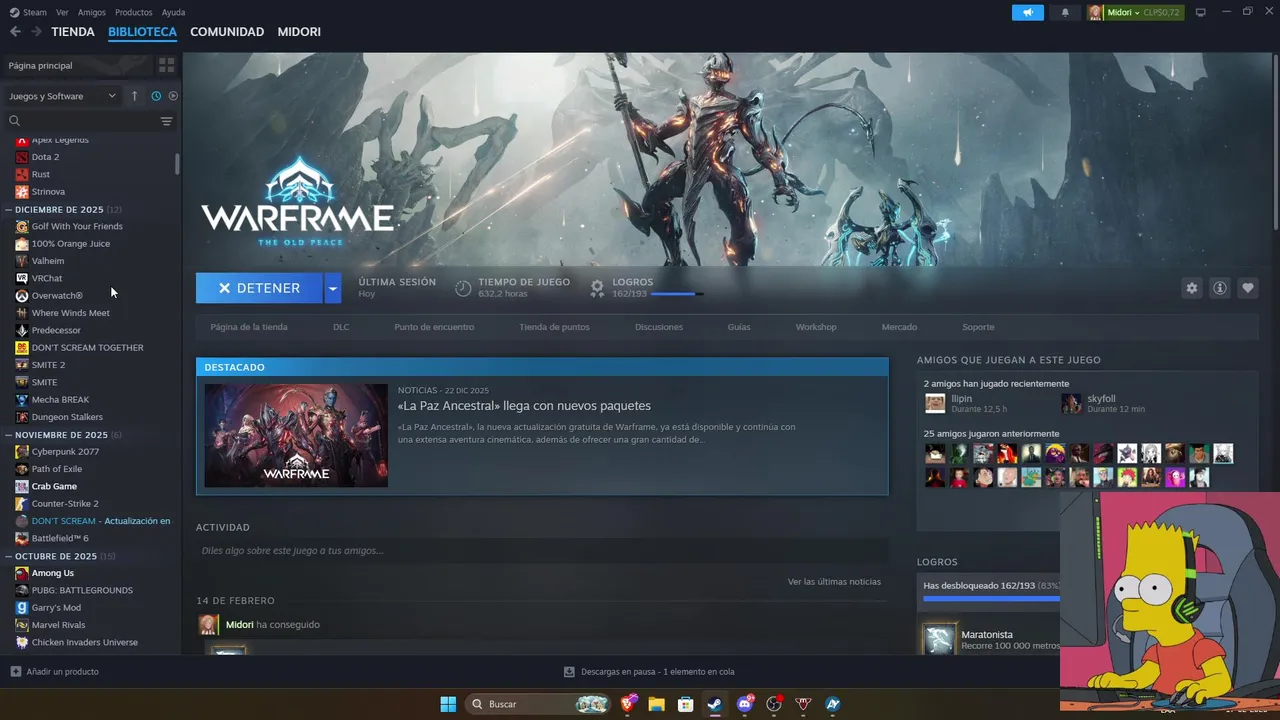
Task: Open Microsoft Store from taskbar
Action: pos(685,704)
